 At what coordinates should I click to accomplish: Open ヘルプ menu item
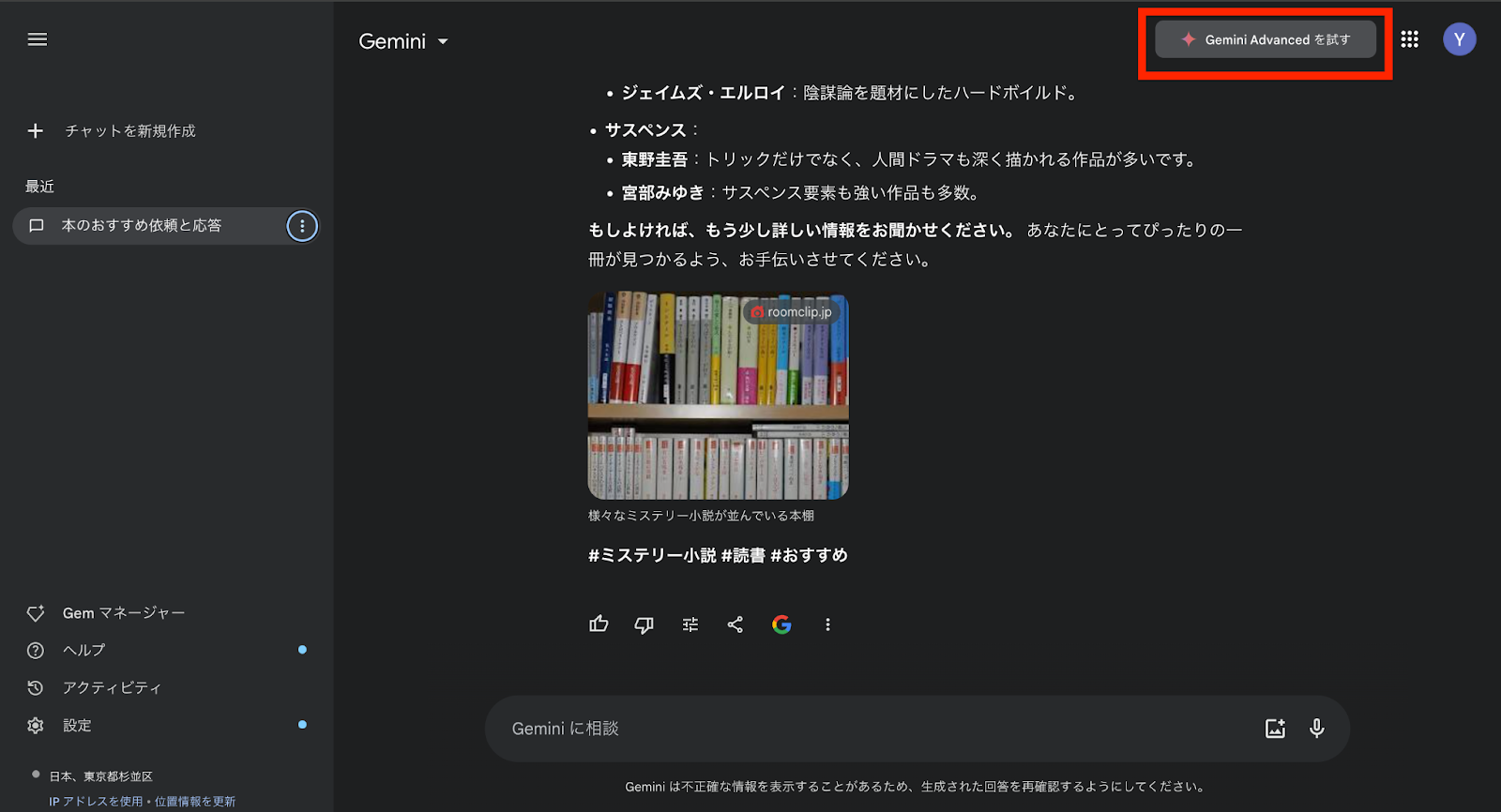[x=83, y=651]
